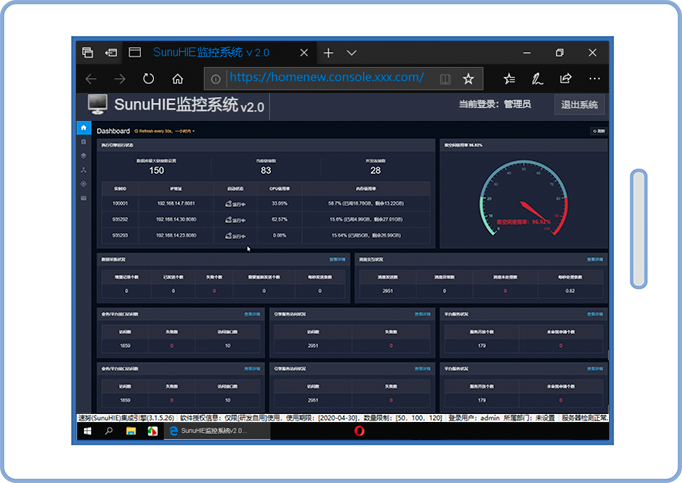Click the 退出系统 logout button
The height and width of the screenshot is (483, 682).
[x=579, y=104]
